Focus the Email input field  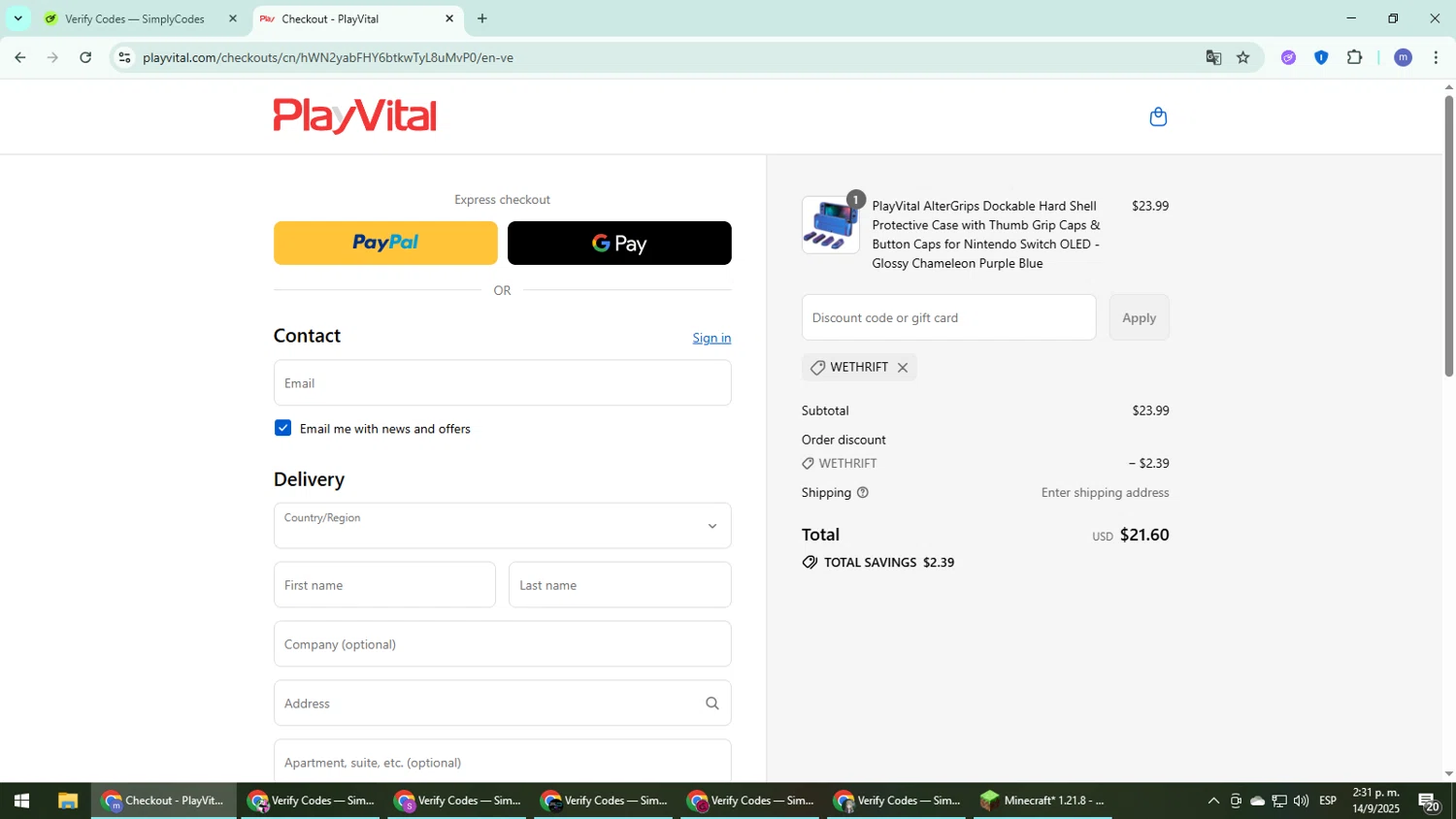[x=502, y=383]
